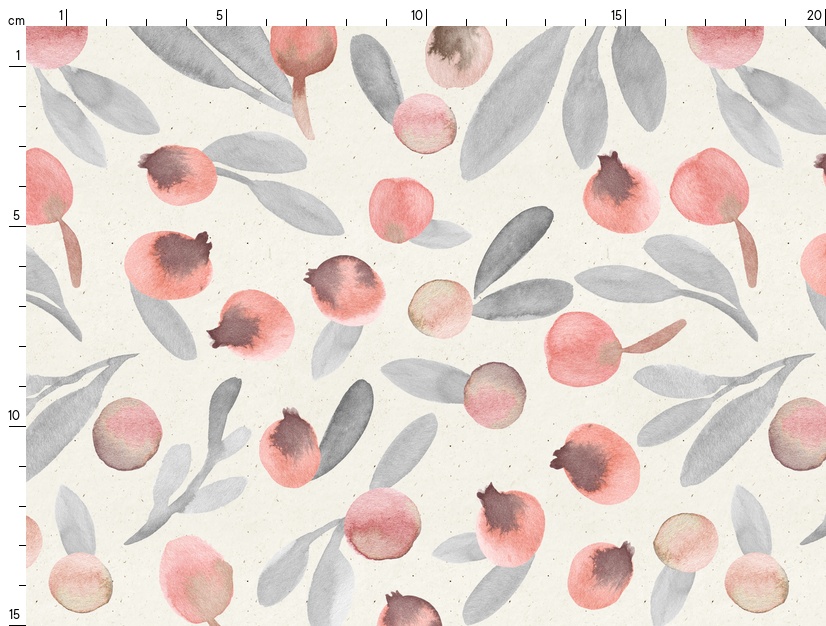Click the 'cm' unit label in ruler corner

(x=14, y=20)
